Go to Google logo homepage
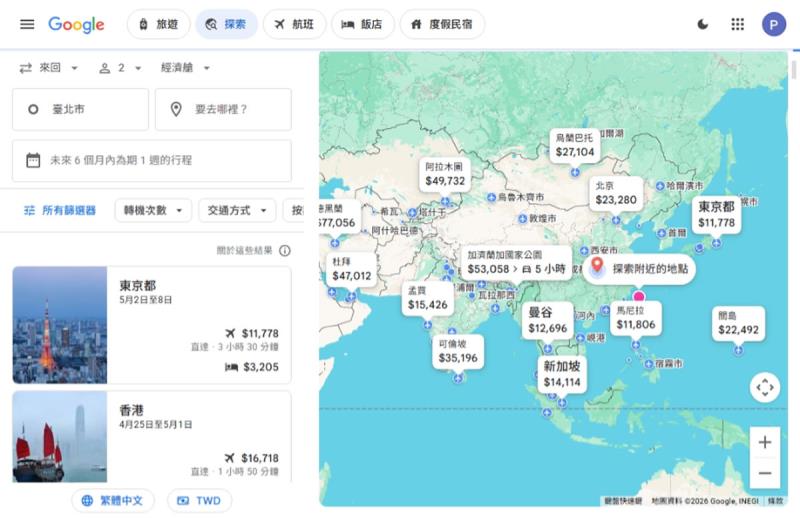This screenshot has width=800, height=518. pyautogui.click(x=77, y=24)
